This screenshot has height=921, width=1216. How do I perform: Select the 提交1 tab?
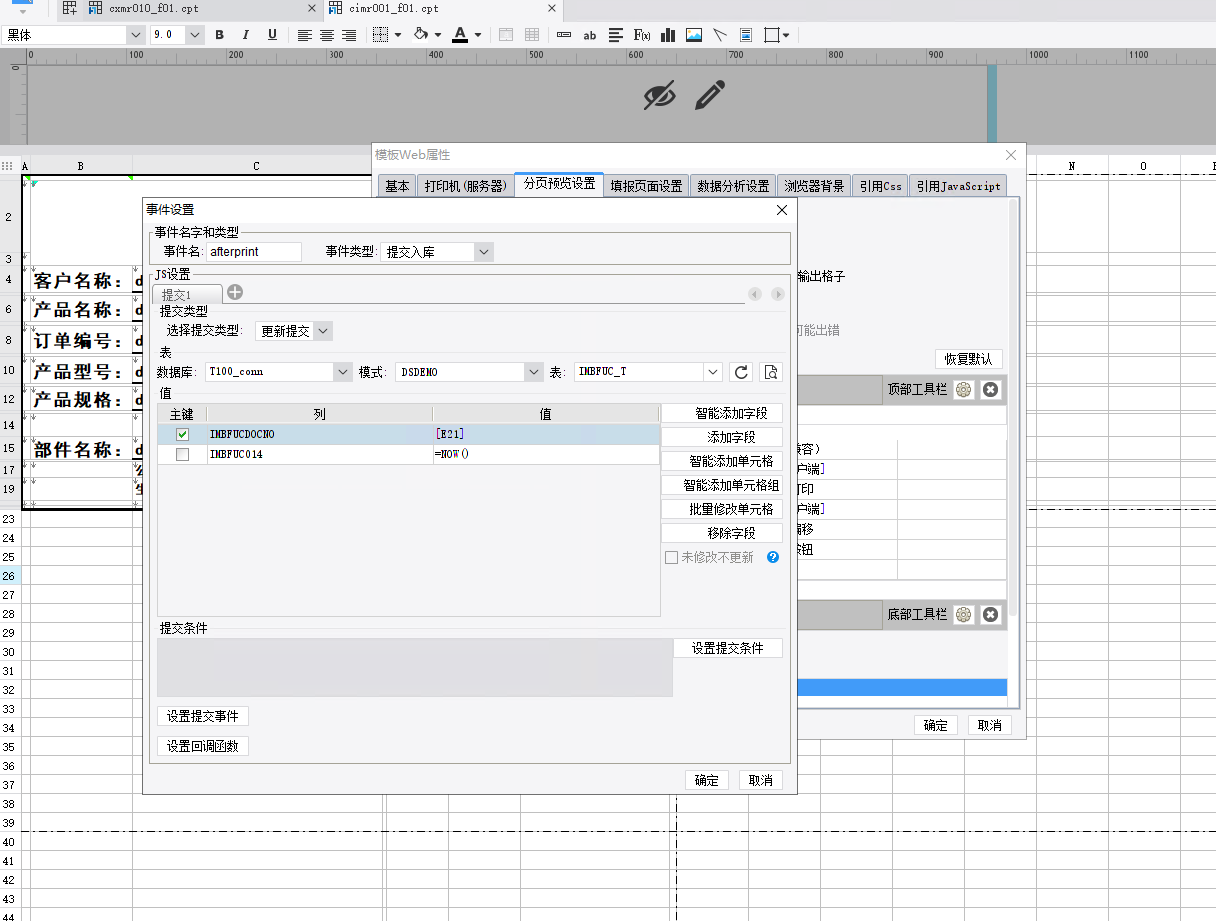187,294
